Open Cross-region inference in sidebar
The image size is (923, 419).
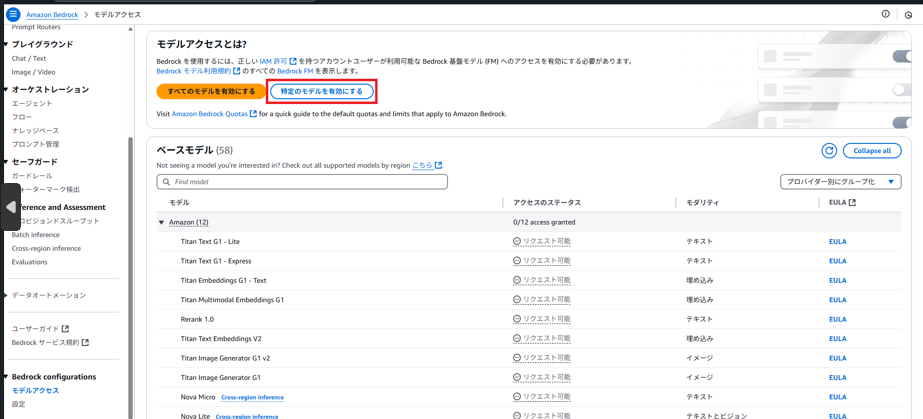pyautogui.click(x=47, y=248)
